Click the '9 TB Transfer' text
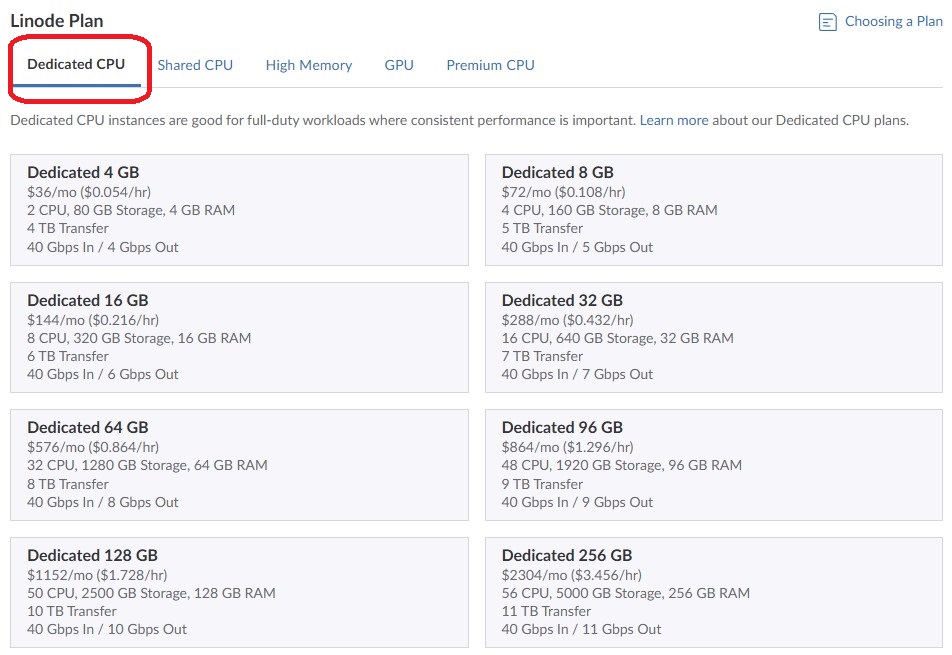This screenshot has height=655, width=952. click(542, 484)
